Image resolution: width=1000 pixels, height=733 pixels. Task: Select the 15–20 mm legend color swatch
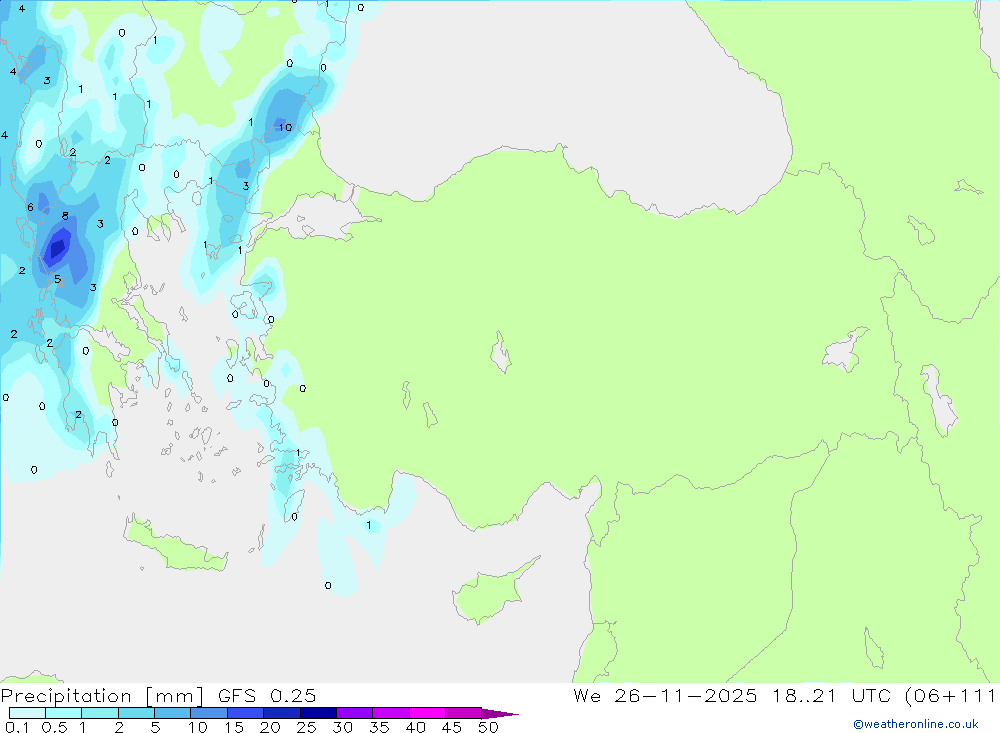tap(245, 713)
